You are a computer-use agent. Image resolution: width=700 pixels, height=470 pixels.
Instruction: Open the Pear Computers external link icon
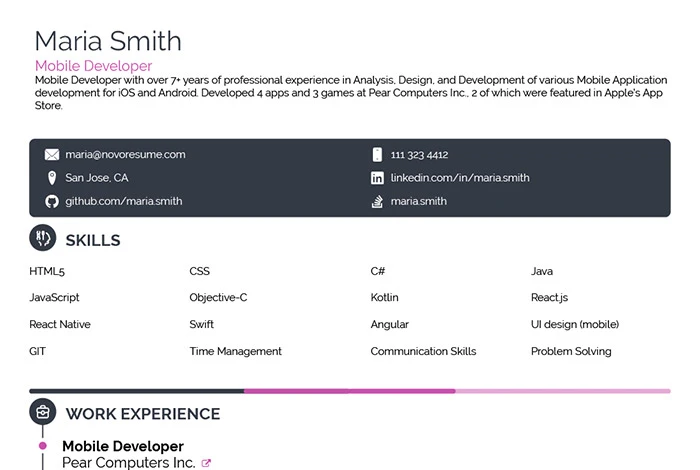pos(207,463)
